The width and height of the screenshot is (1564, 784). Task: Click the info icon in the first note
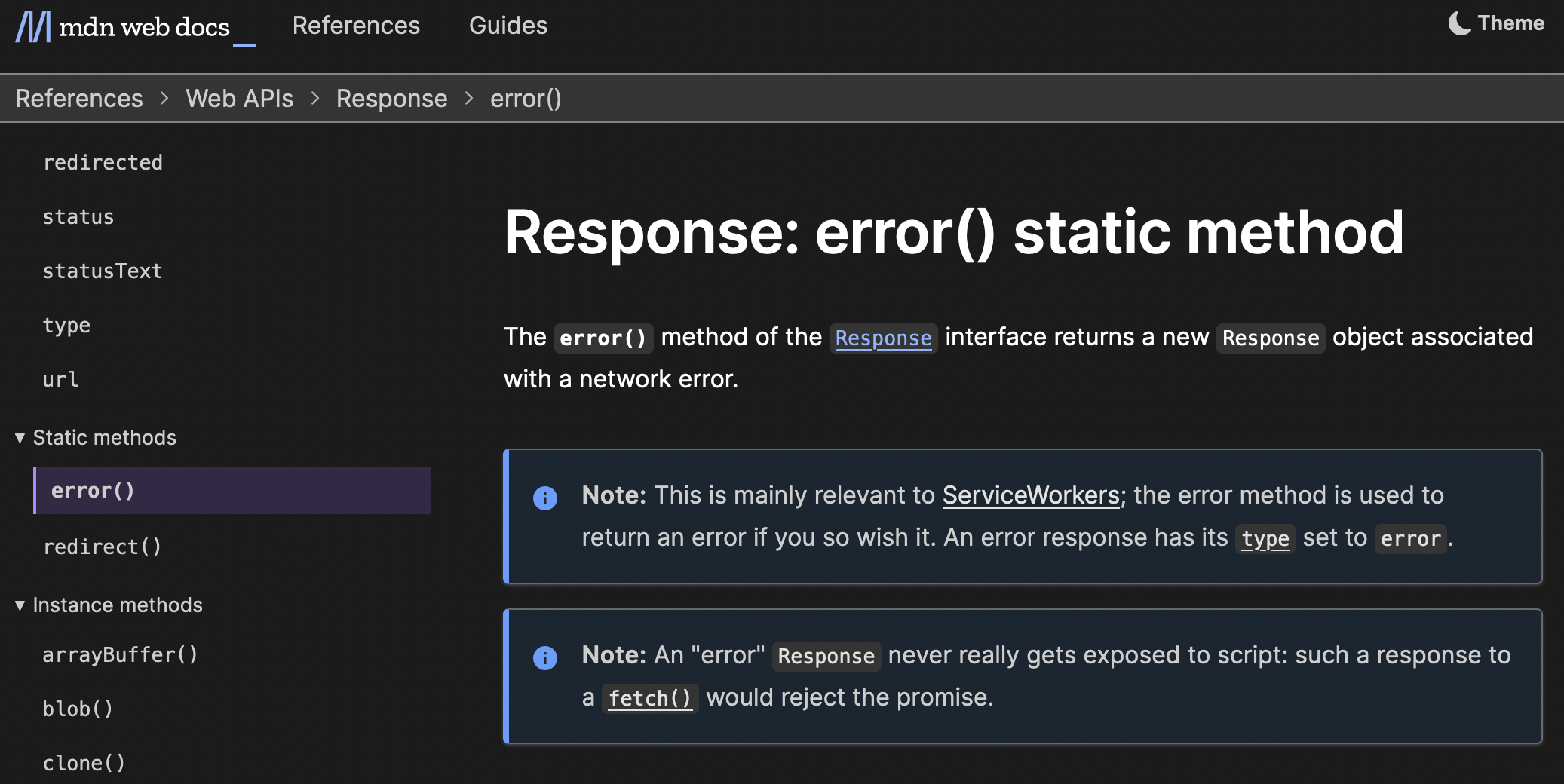tap(545, 498)
